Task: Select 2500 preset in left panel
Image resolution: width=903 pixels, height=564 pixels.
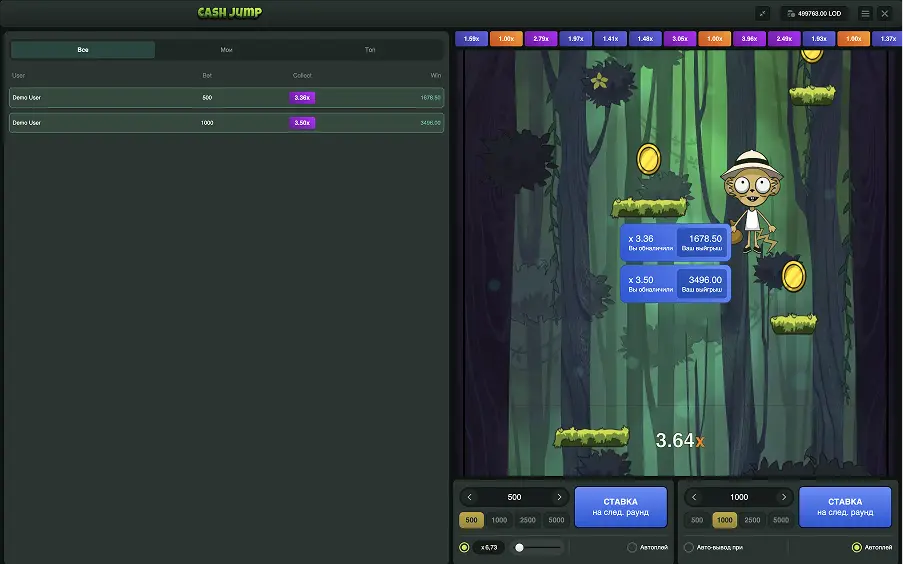Action: pos(528,520)
